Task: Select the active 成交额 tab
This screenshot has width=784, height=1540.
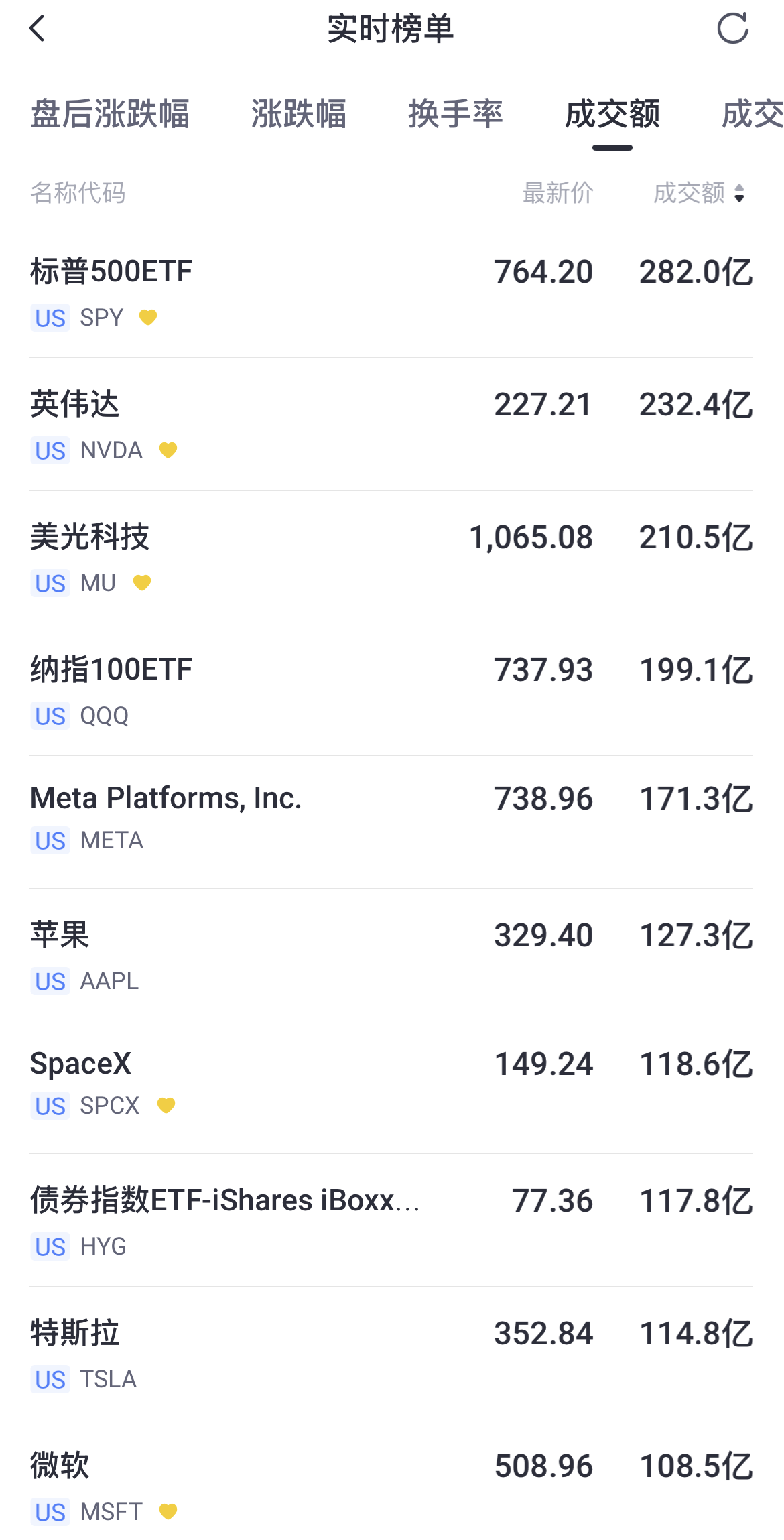Action: coord(612,113)
